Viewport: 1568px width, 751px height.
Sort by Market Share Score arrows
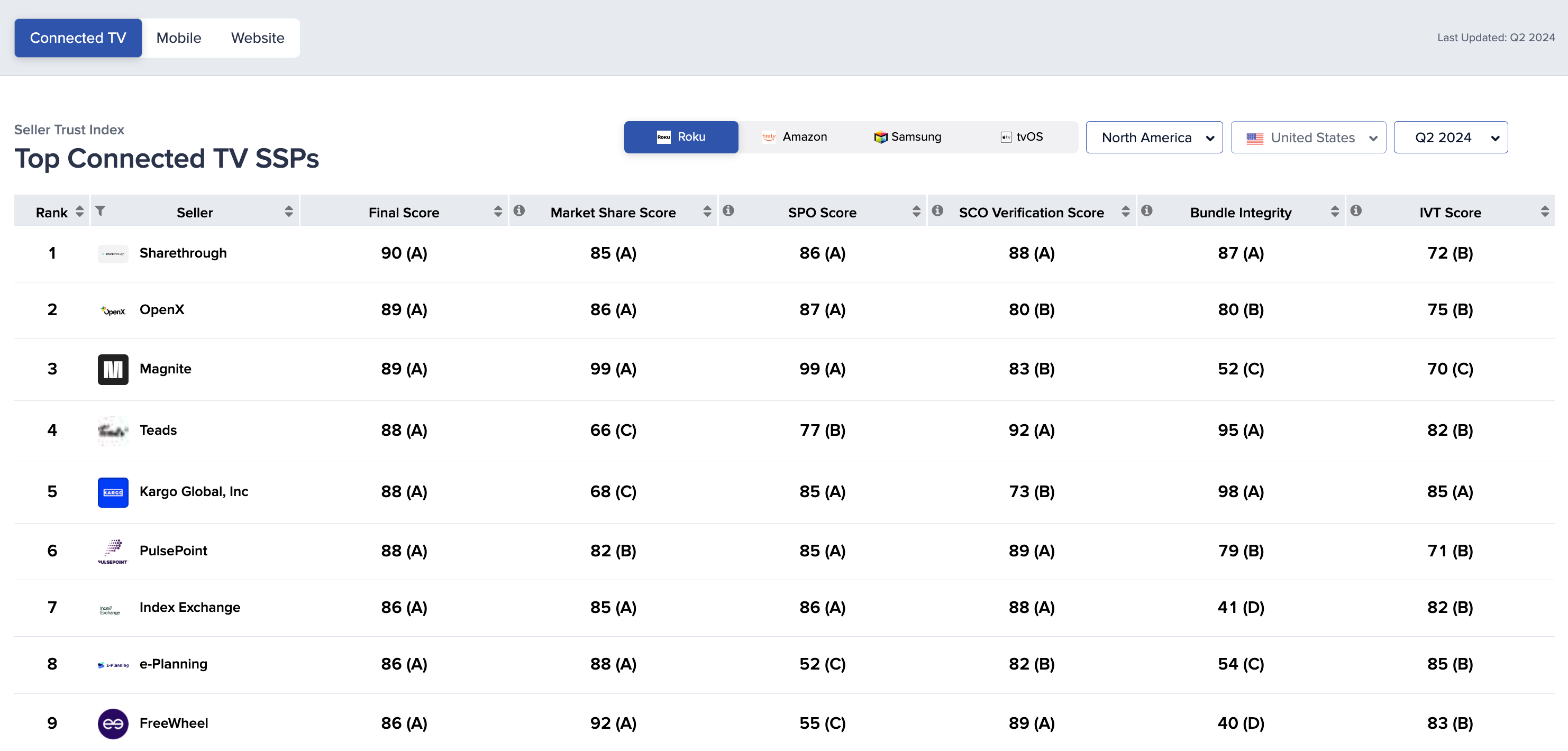coord(707,211)
